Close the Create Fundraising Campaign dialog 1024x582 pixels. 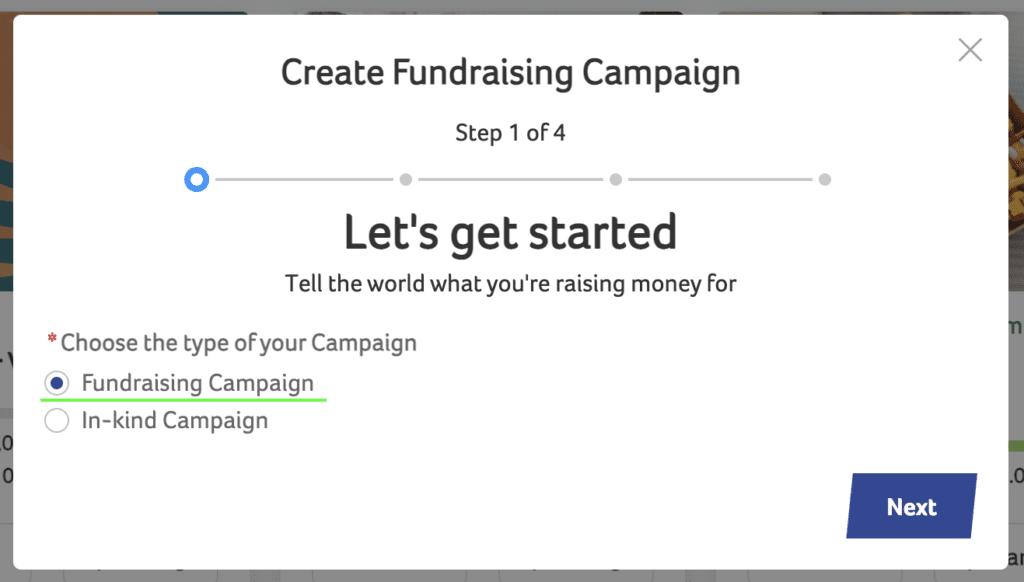(970, 50)
